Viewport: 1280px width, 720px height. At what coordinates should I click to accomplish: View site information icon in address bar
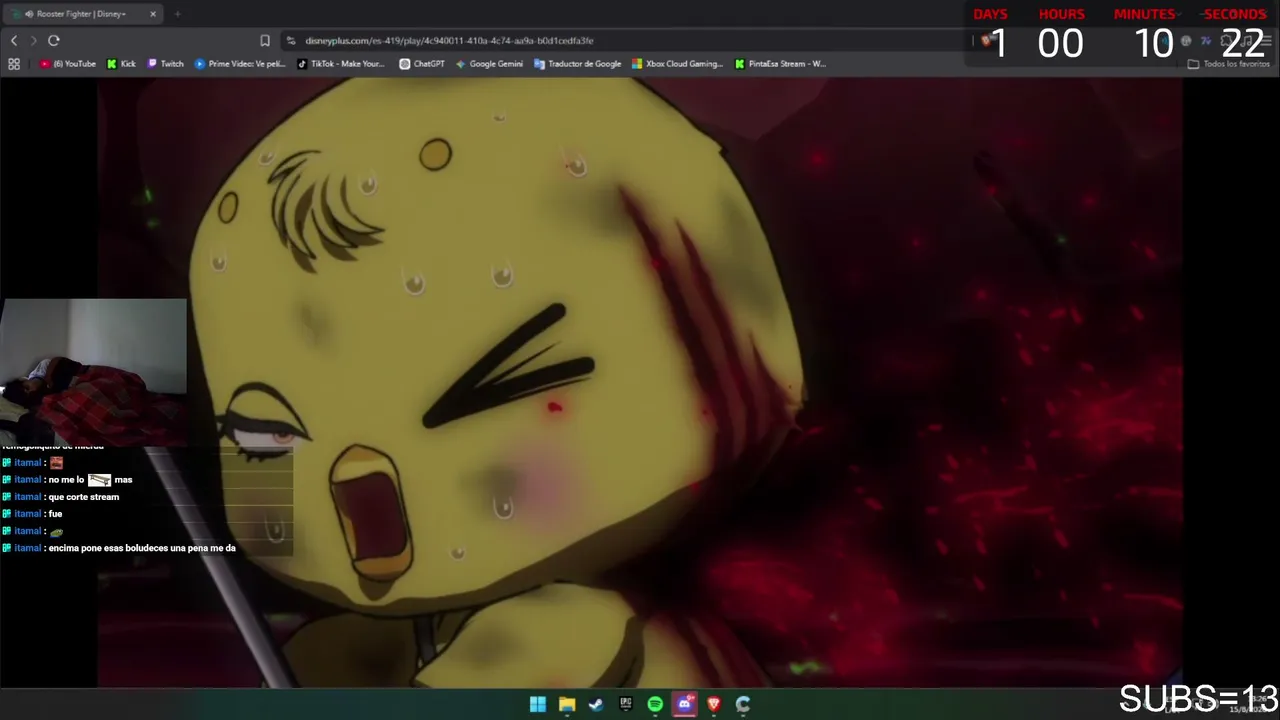pos(291,41)
